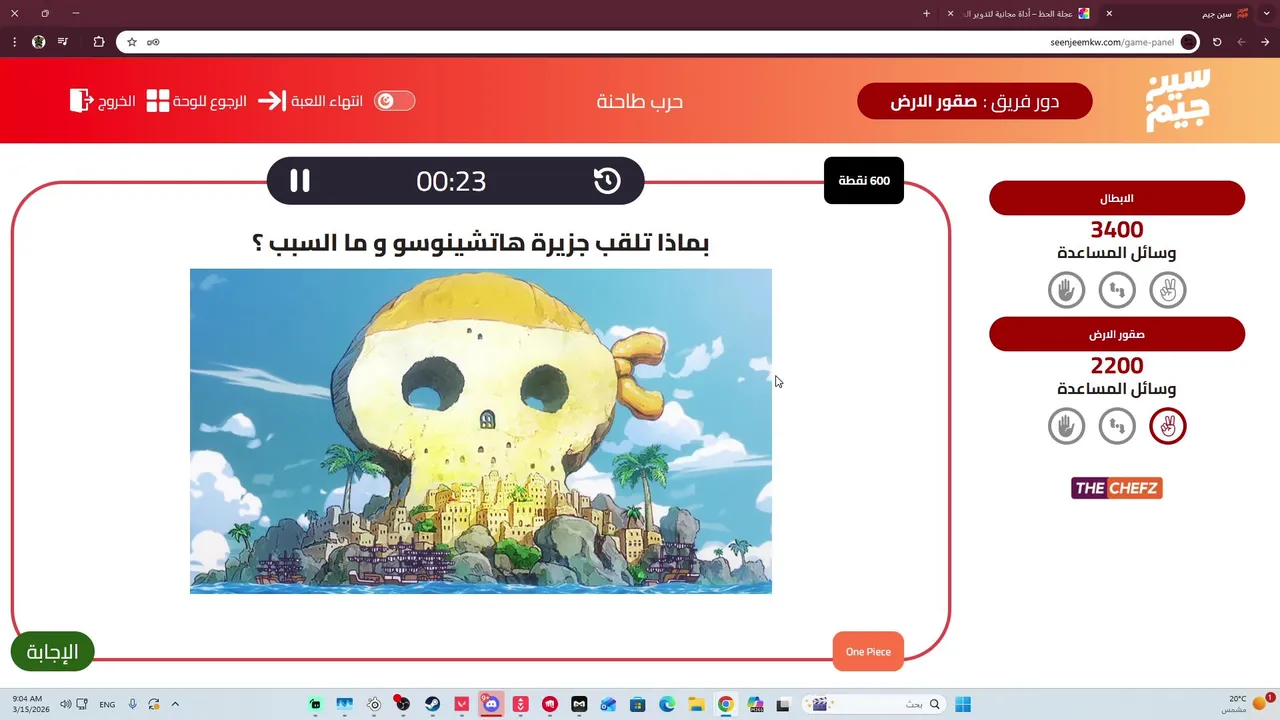Click the microphone tray icon

click(x=132, y=704)
